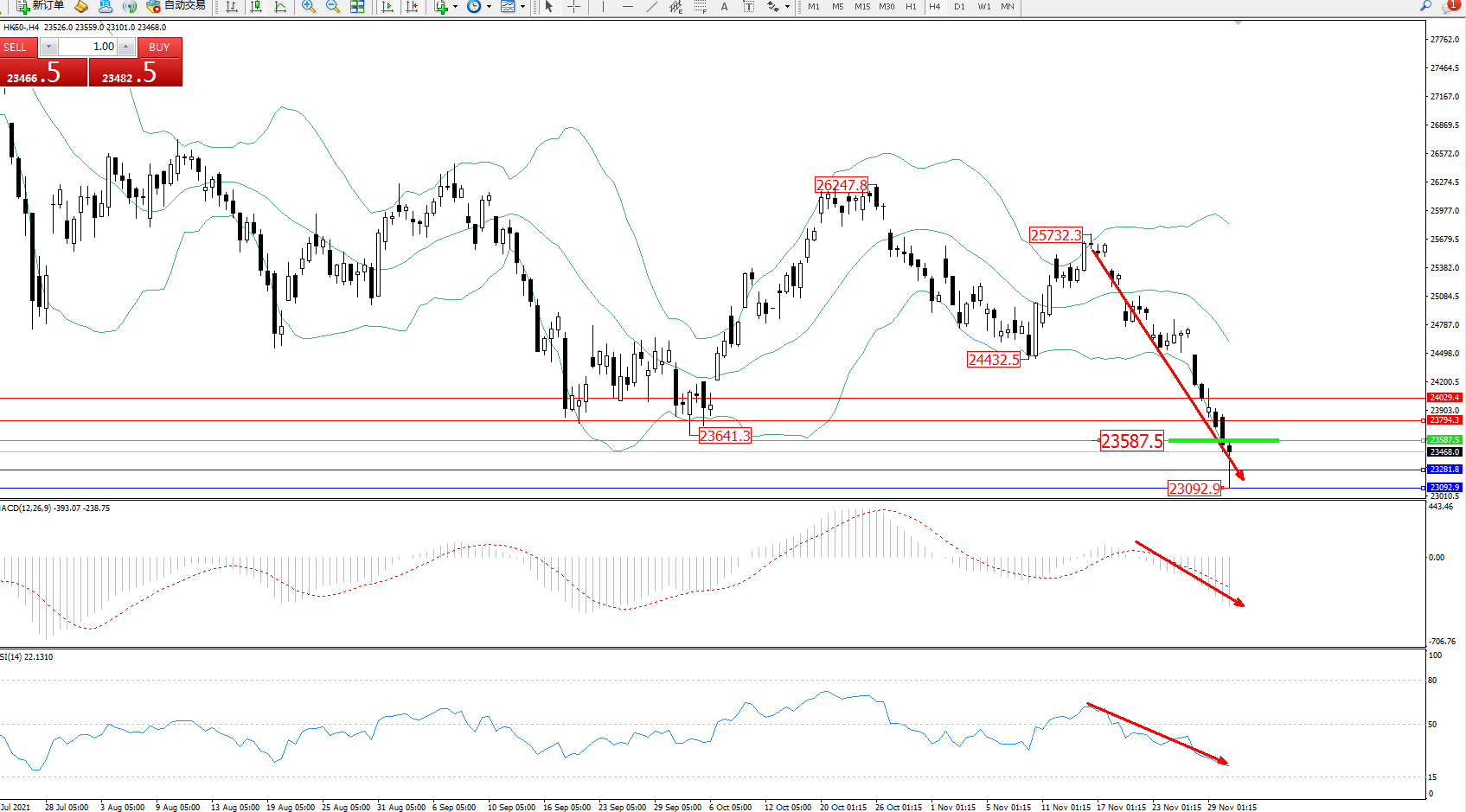
Task: Switch chart to candlestick view
Action: (x=256, y=7)
